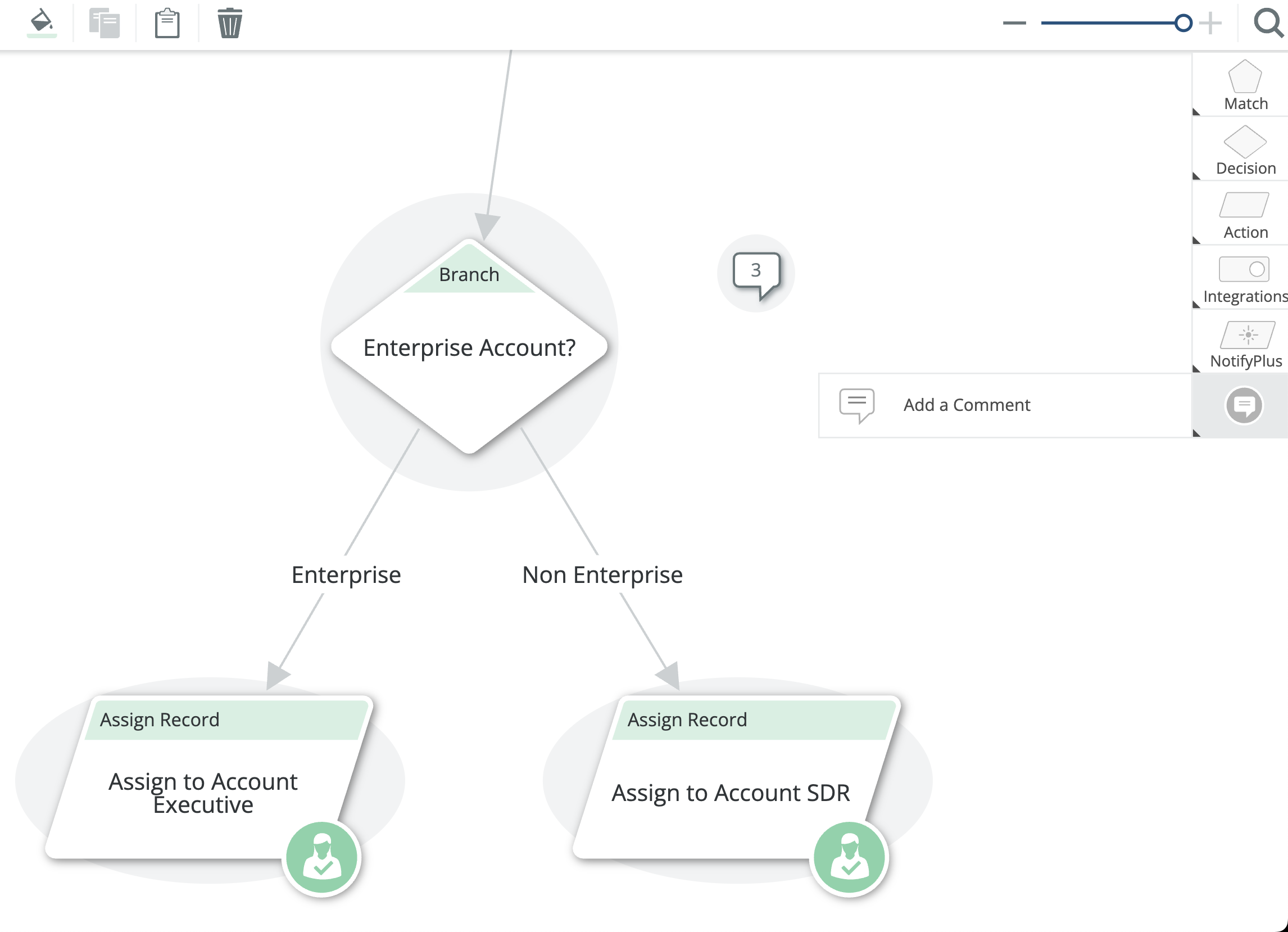Open the comment bubble showing 3
The width and height of the screenshot is (1288, 932).
pos(756,273)
